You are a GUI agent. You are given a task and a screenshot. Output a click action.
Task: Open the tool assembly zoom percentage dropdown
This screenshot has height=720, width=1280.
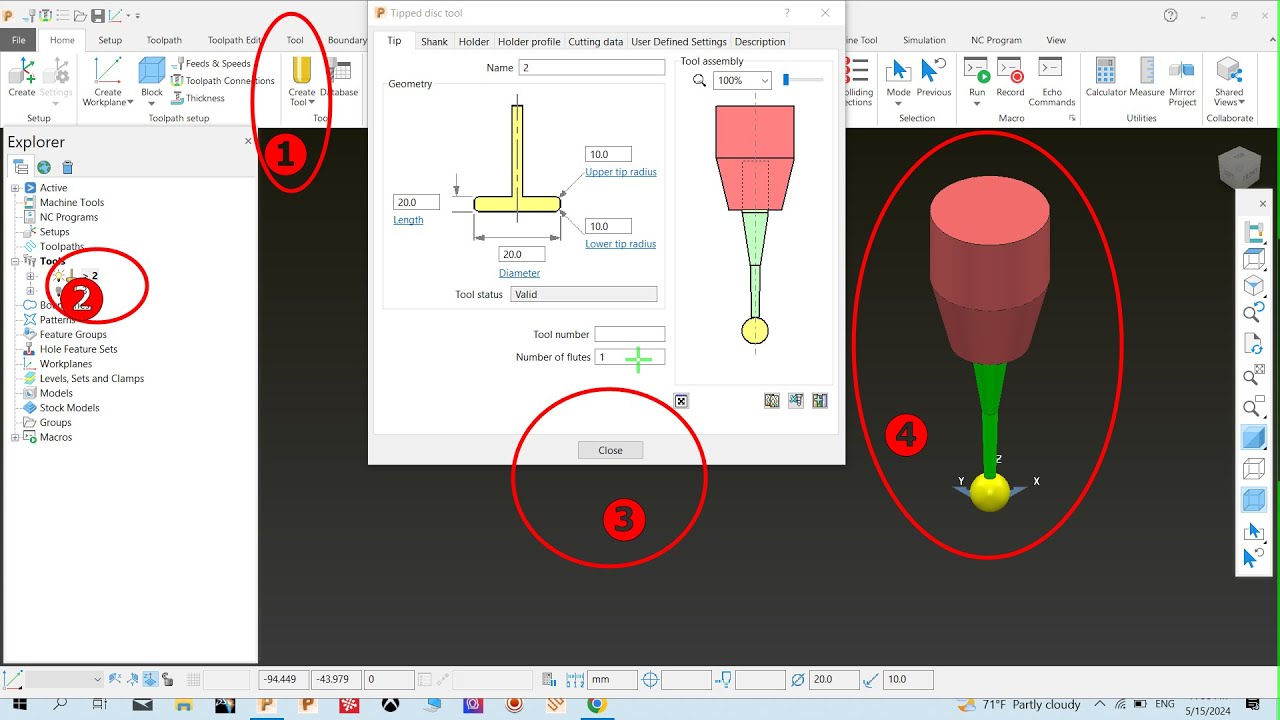tap(743, 80)
